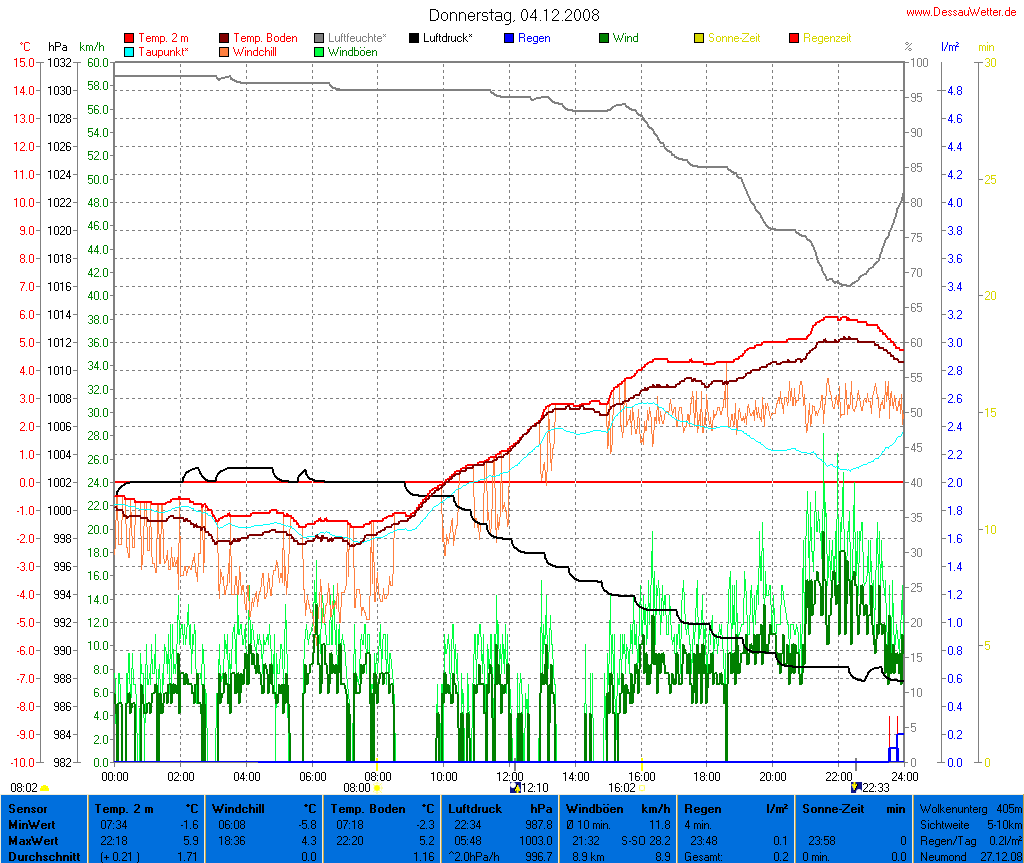Image resolution: width=1024 pixels, height=863 pixels.
Task: Click the sunset marker labeled 16:02
Action: click(643, 788)
